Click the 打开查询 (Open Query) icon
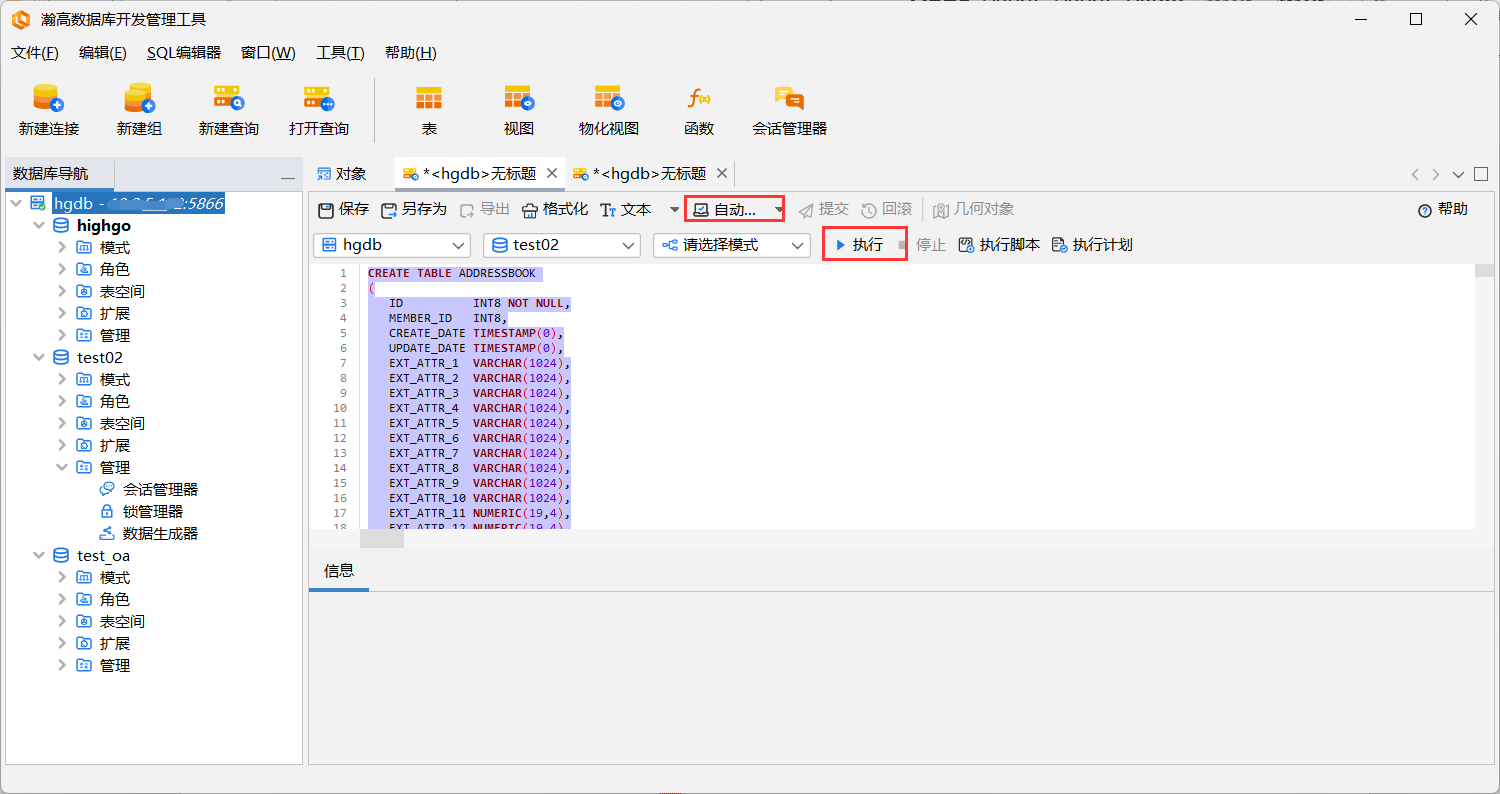This screenshot has width=1500, height=794. 318,99
